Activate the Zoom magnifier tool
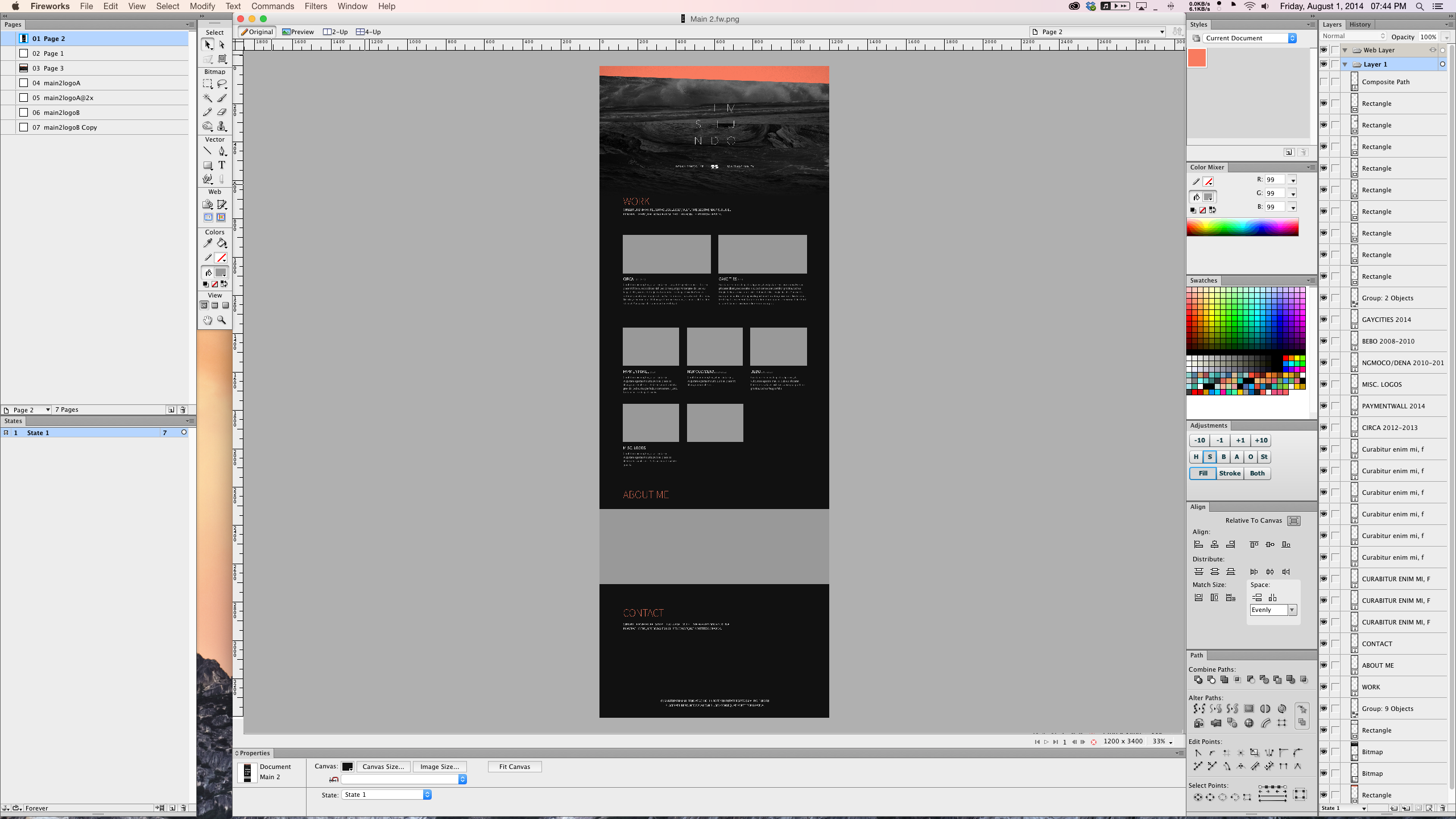 [222, 320]
